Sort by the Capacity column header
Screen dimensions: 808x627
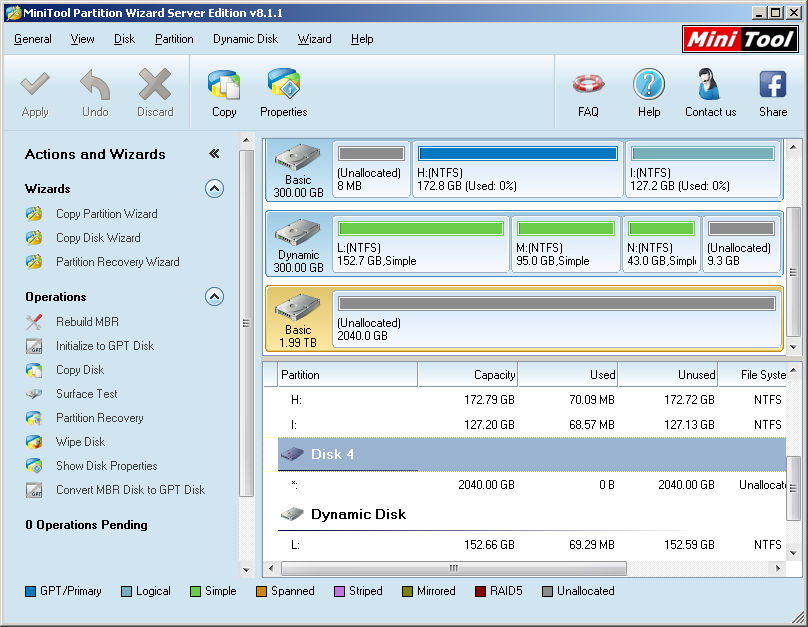coord(468,375)
